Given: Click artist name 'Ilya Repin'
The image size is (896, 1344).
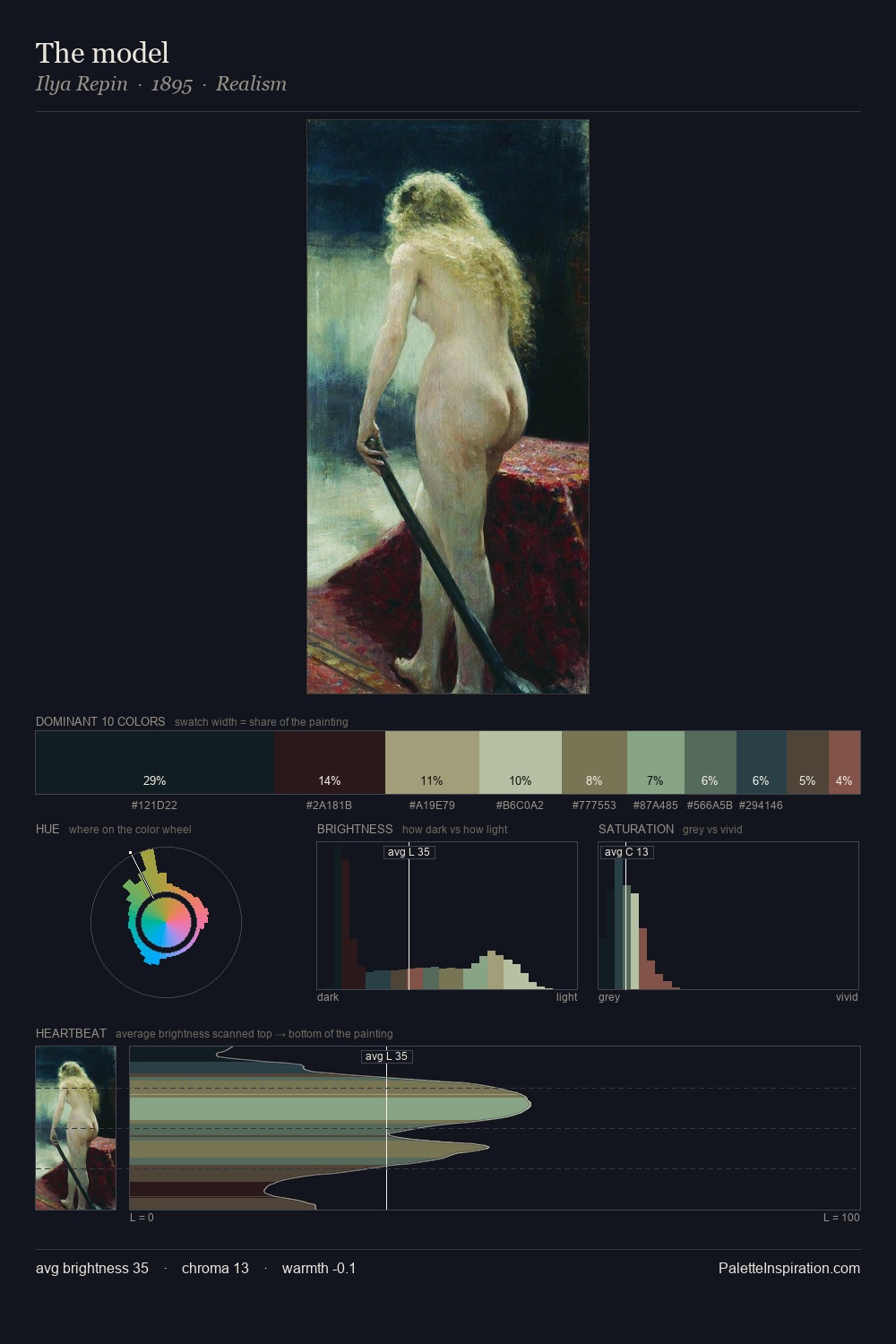Looking at the screenshot, I should [x=82, y=84].
